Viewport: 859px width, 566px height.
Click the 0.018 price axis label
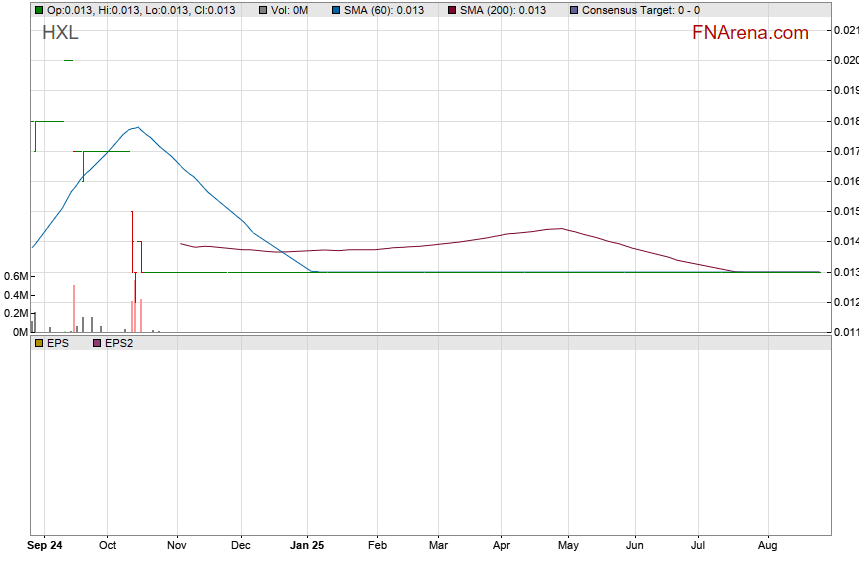coord(845,121)
